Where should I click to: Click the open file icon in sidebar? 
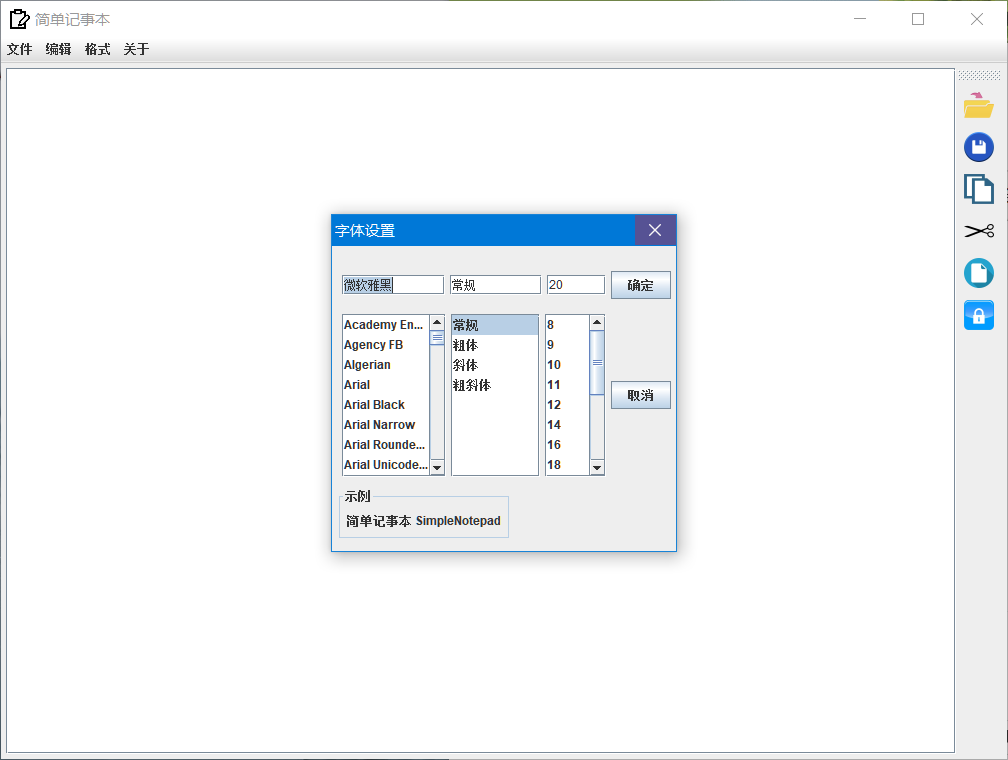979,105
